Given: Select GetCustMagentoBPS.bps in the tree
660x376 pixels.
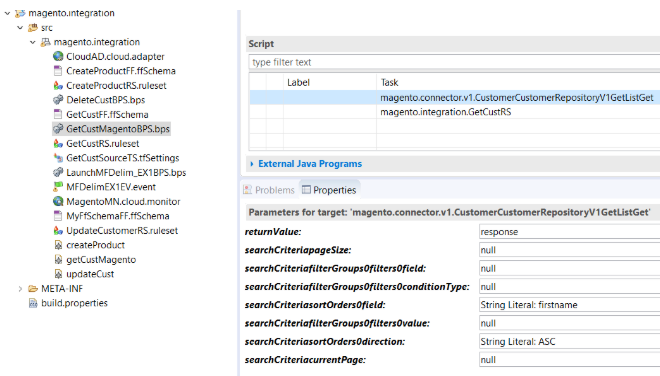Looking at the screenshot, I should coord(117,129).
